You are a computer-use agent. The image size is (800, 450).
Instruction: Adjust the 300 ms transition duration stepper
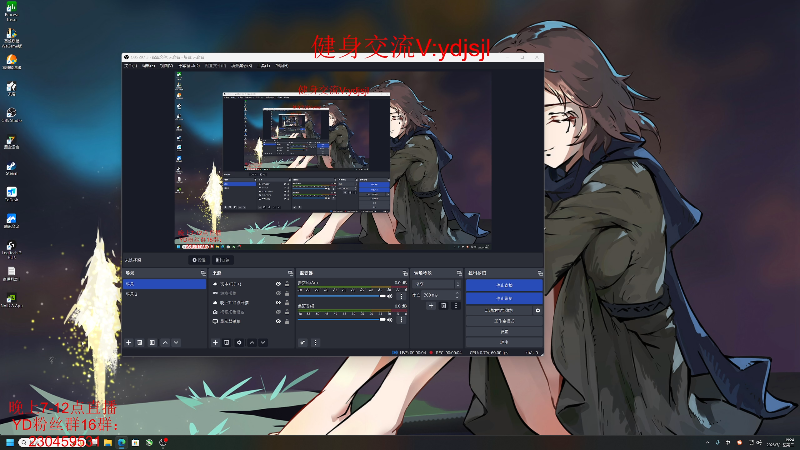click(x=457, y=295)
